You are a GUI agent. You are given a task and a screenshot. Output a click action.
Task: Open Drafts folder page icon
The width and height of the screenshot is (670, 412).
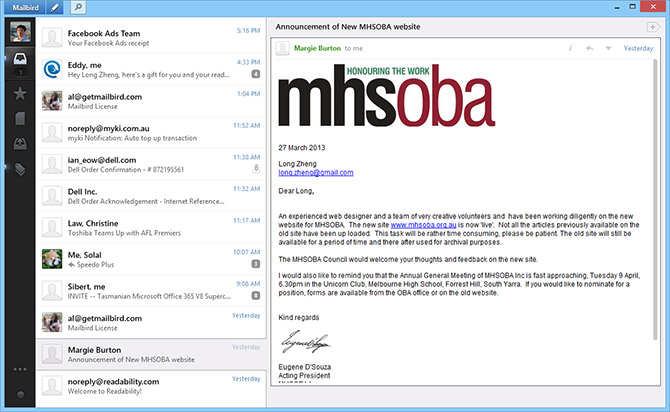(20, 118)
